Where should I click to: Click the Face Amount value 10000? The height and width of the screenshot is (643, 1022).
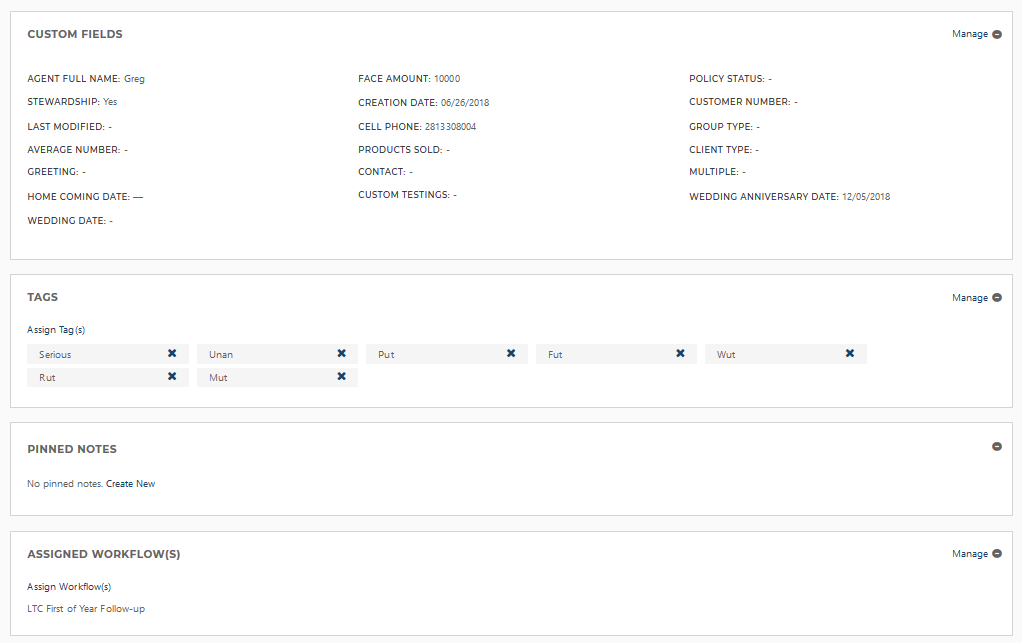447,78
